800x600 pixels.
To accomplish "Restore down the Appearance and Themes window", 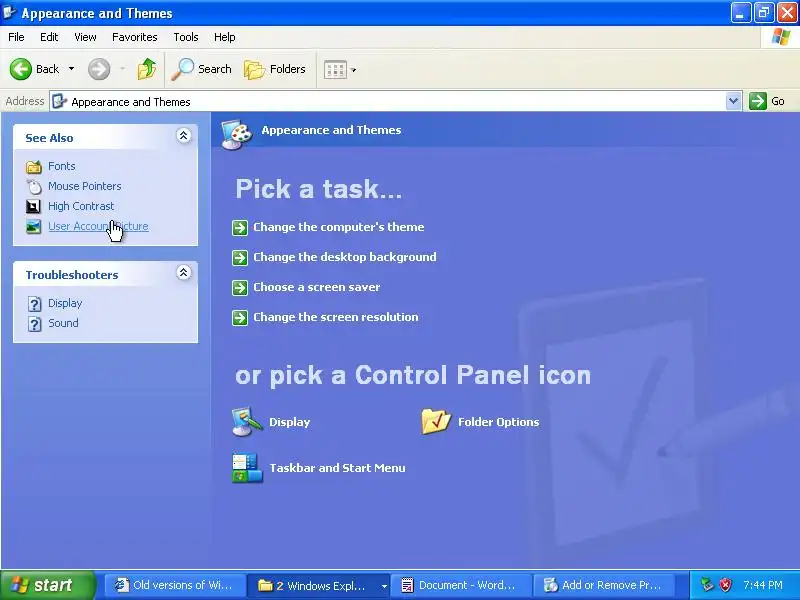I will pos(764,12).
